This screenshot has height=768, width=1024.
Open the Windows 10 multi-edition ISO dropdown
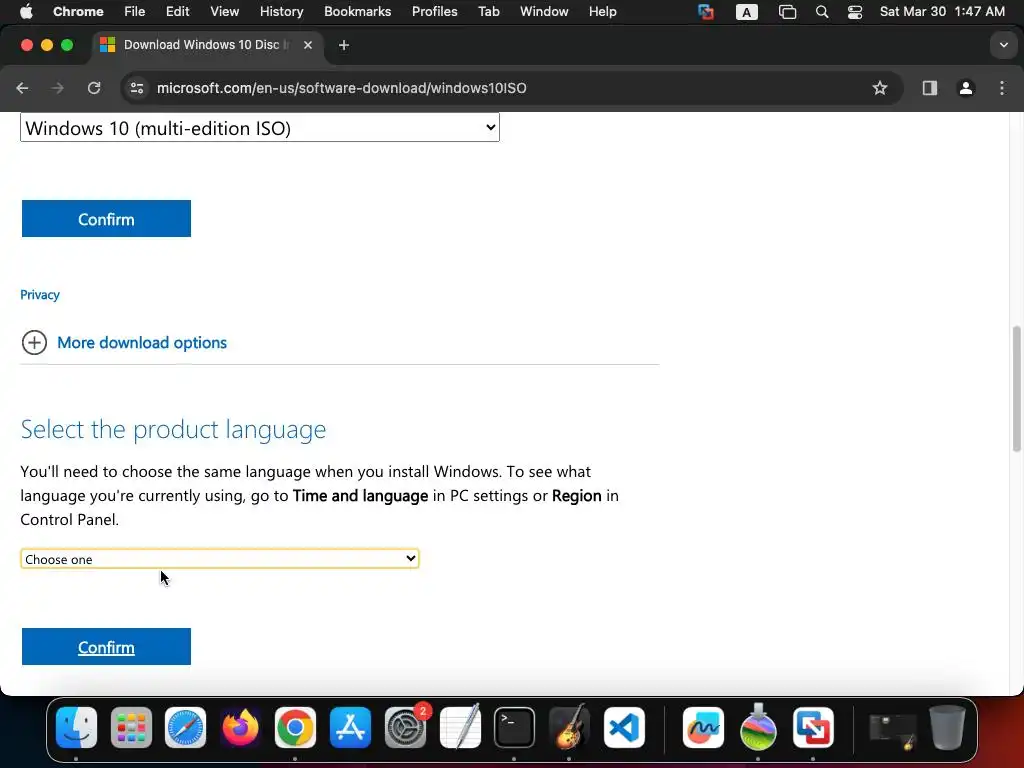(x=260, y=128)
